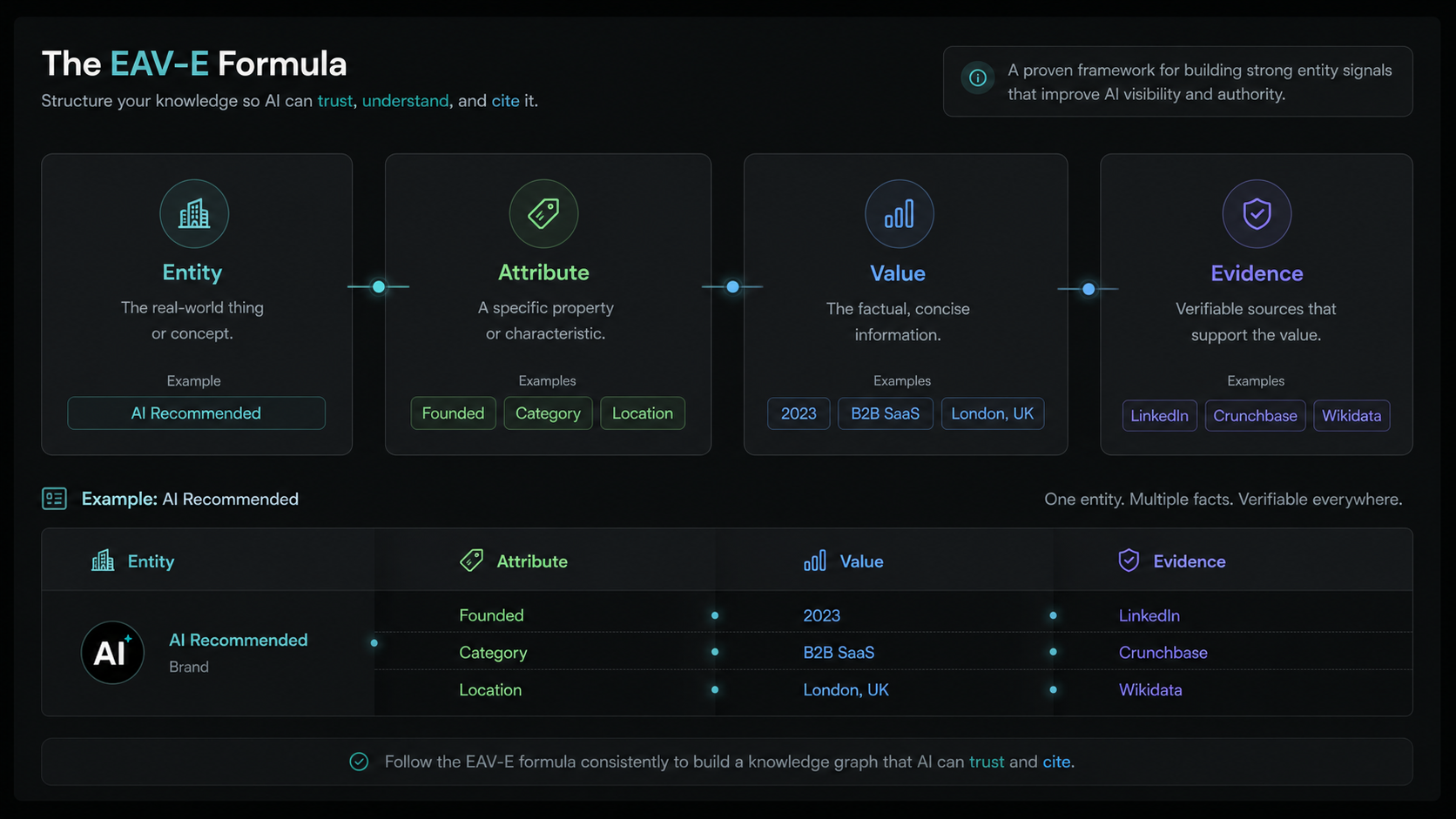Click the 'Value' heading in the third card
Screen dimensions: 1456x819
[898, 273]
